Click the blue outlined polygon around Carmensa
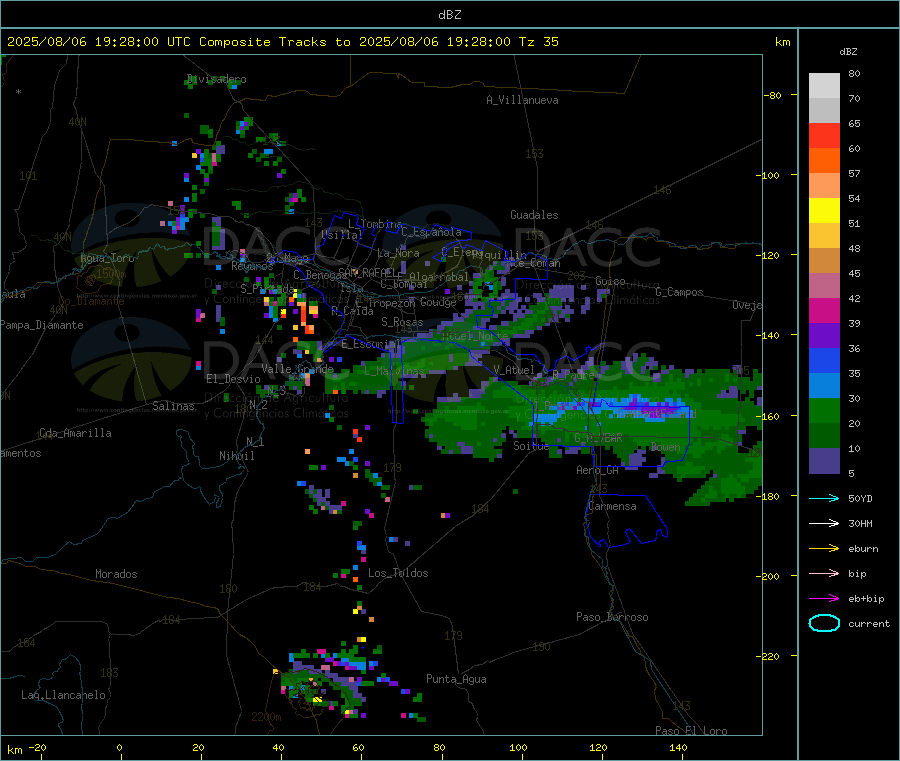Viewport: 900px width, 761px height. [x=626, y=521]
